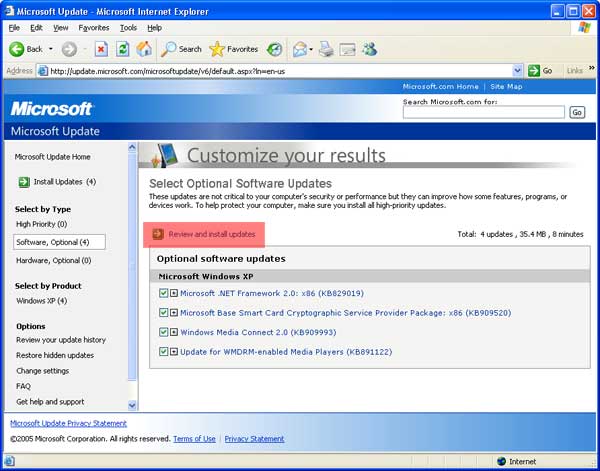Open Restore hidden updates
Screen dimensions: 600x471
tap(55, 355)
